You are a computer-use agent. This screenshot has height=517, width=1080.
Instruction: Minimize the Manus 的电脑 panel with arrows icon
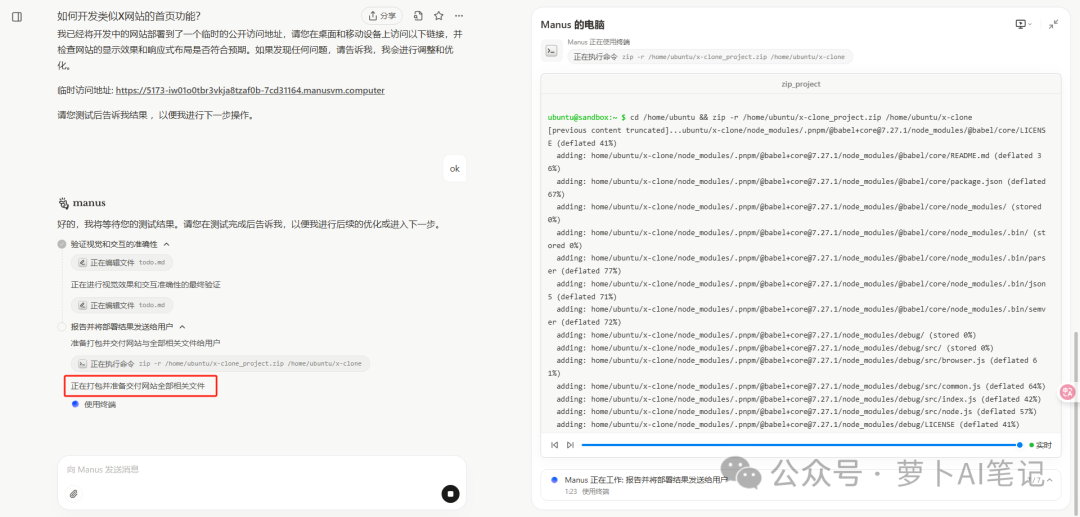coord(1054,24)
